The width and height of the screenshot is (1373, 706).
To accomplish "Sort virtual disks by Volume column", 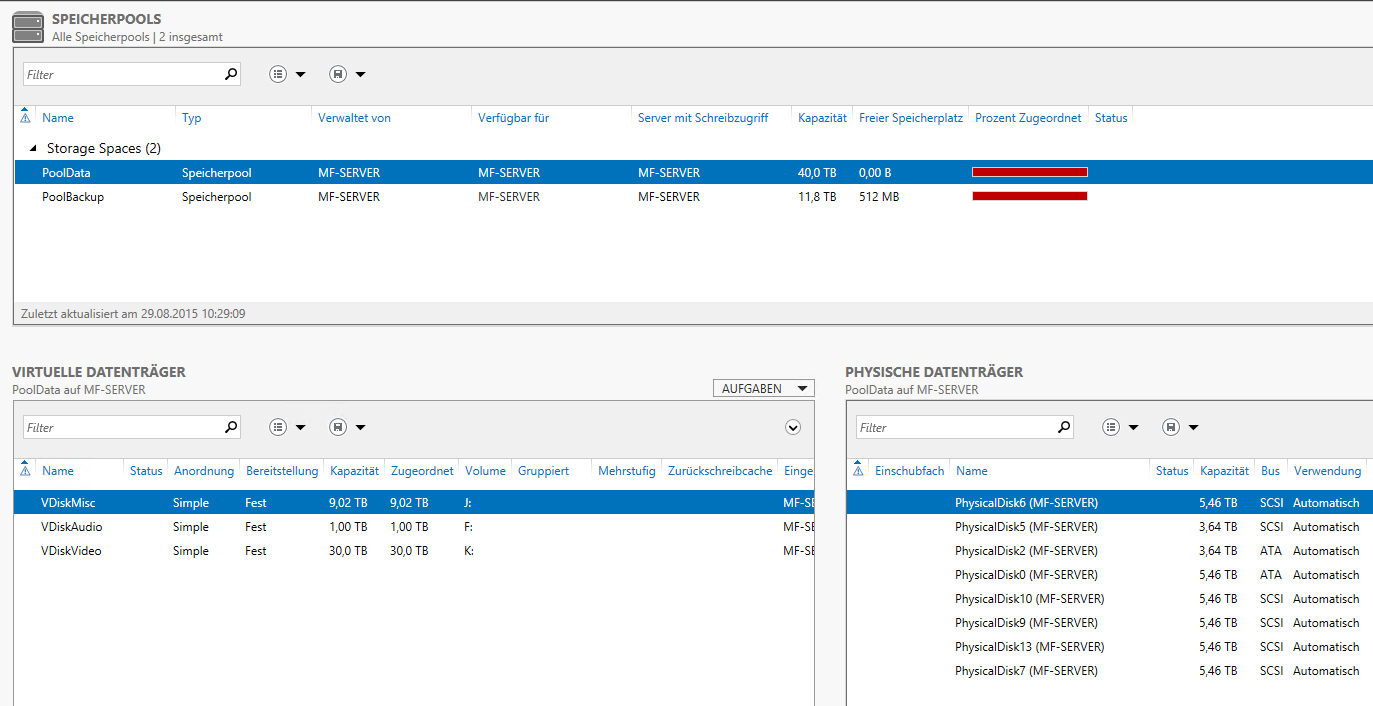I will (x=485, y=471).
